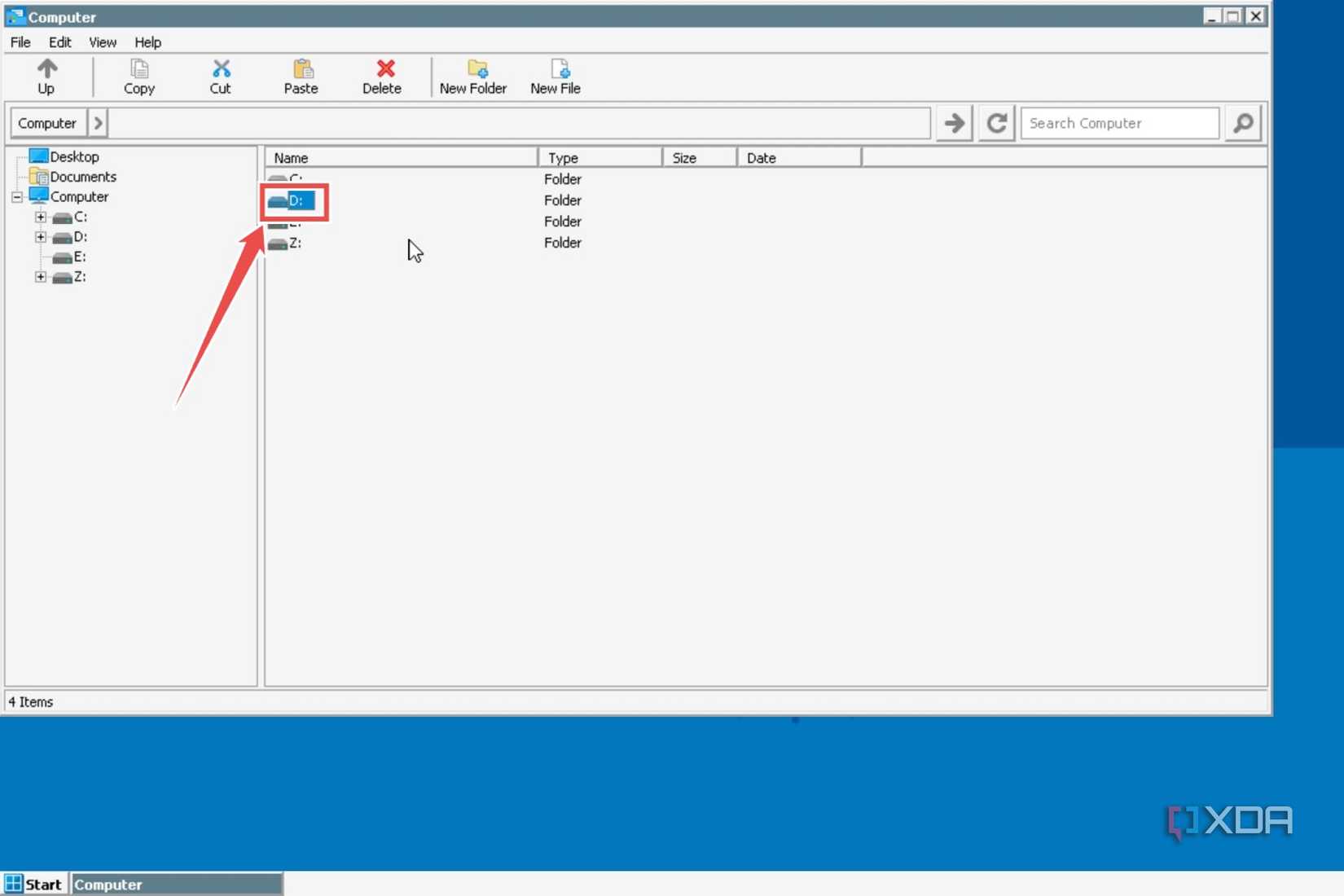Click Folder type cell of Z: row
Image resolution: width=1344 pixels, height=896 pixels.
point(563,243)
